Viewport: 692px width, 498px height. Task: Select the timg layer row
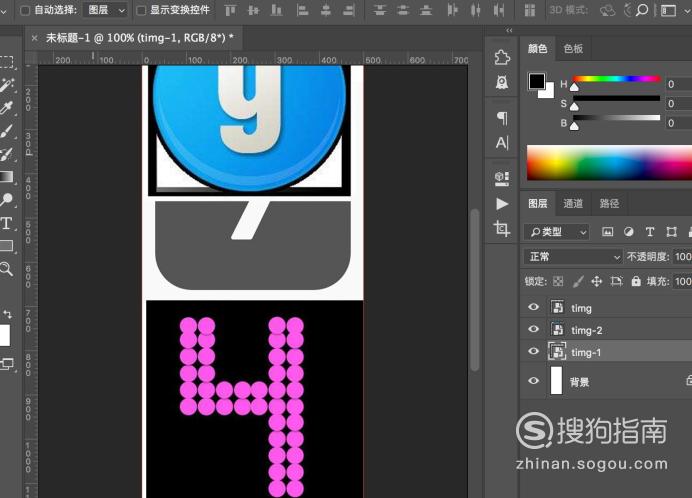pyautogui.click(x=606, y=307)
